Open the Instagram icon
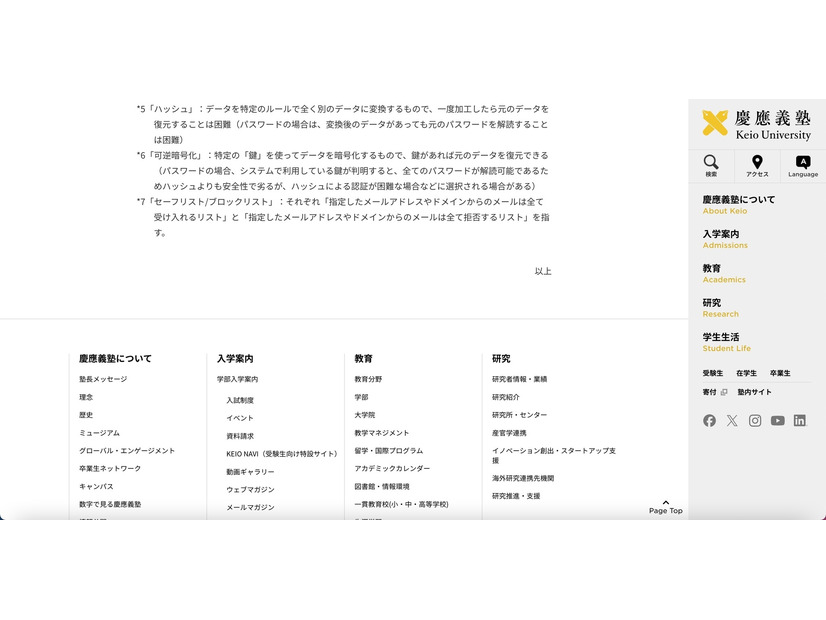Viewport: 826px width, 620px height. [x=755, y=420]
